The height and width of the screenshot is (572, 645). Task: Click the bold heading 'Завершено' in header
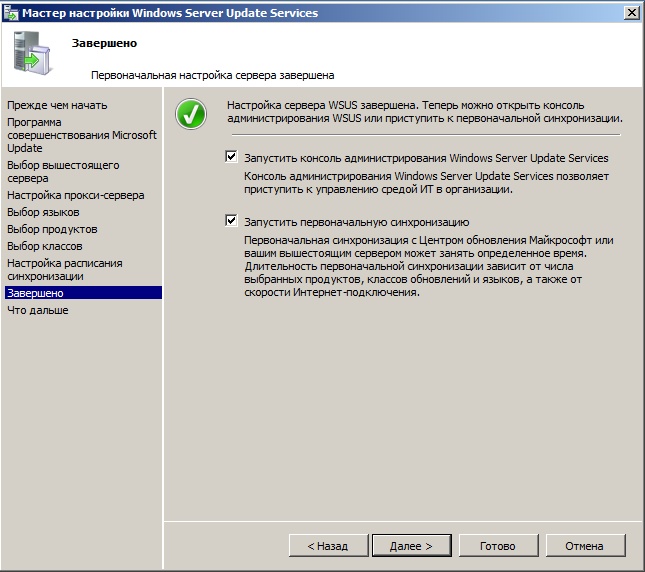[x=104, y=43]
